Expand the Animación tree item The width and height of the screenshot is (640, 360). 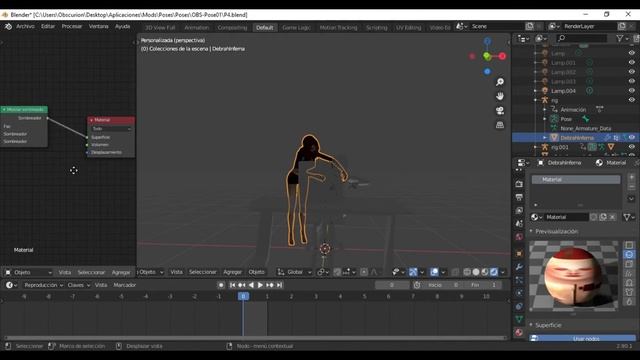coord(544,109)
